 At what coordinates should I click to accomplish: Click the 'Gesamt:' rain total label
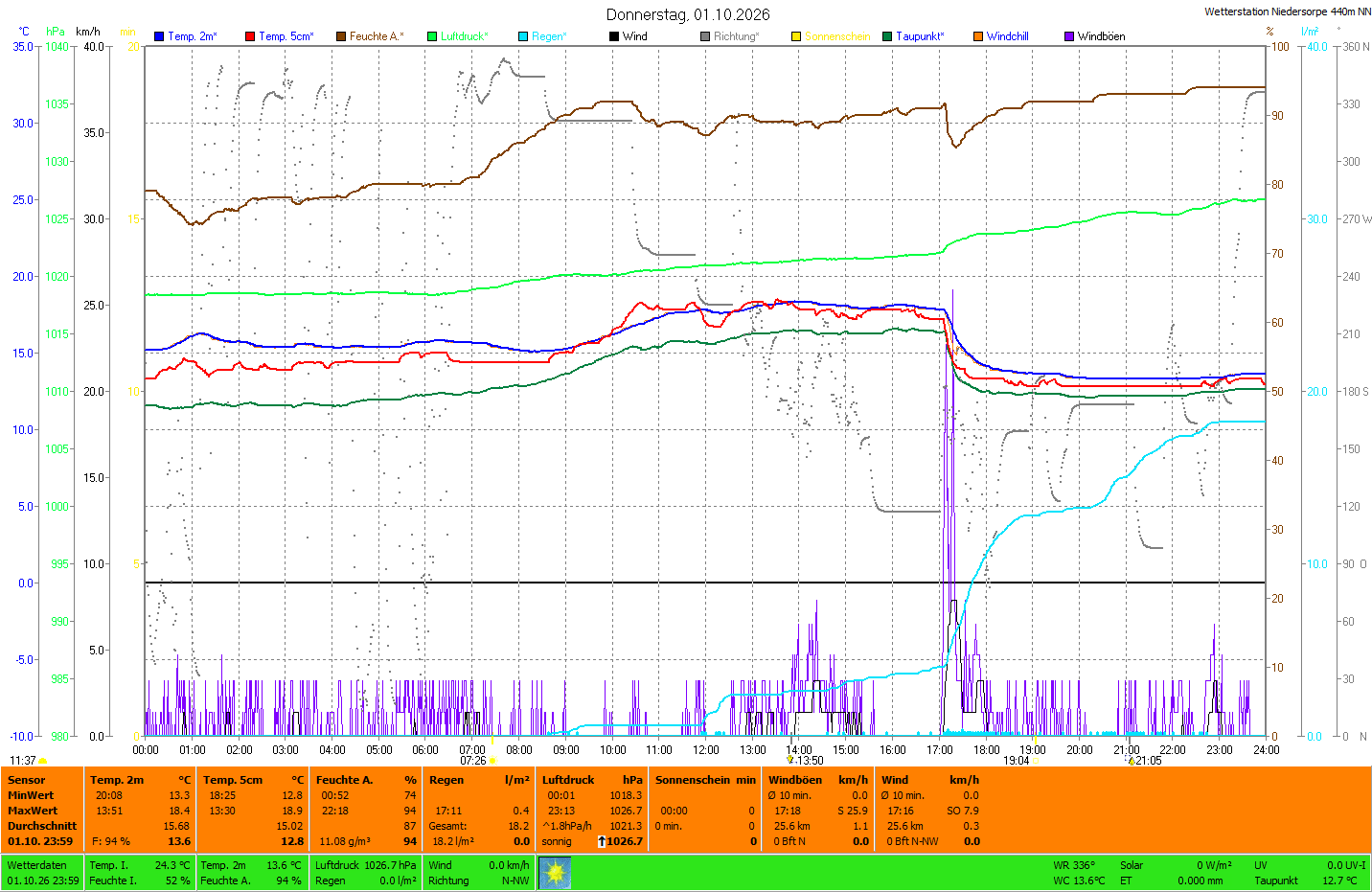[x=448, y=826]
